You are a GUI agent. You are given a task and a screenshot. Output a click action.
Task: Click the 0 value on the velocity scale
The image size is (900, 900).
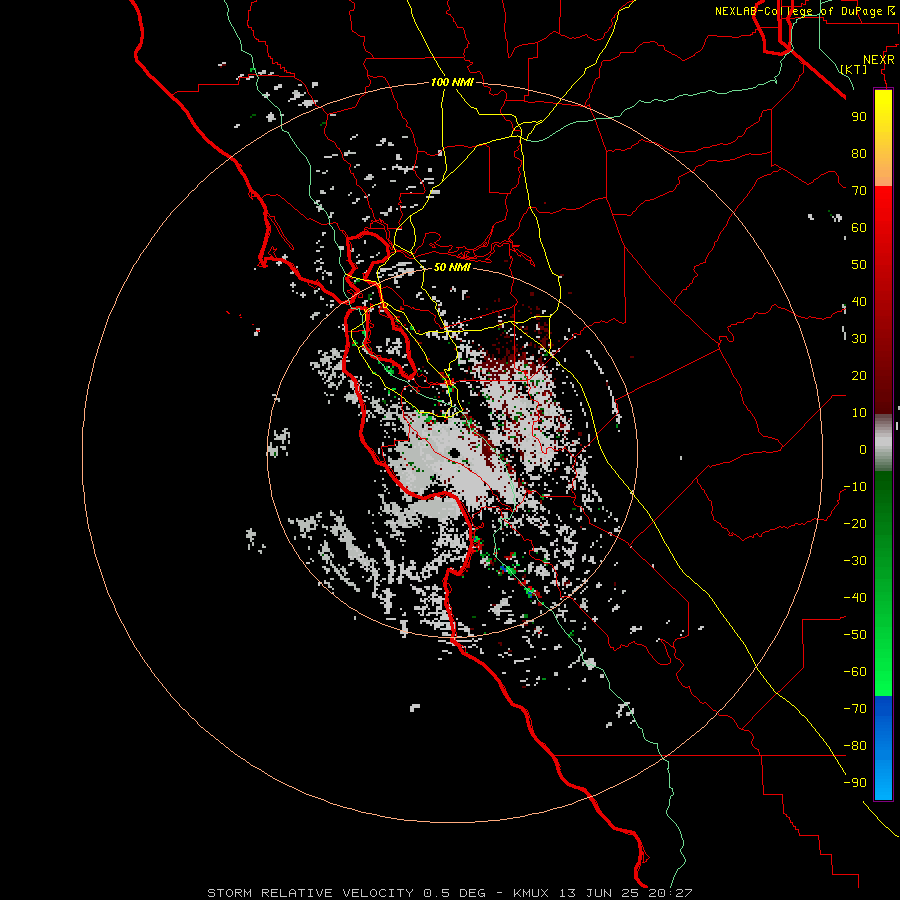(x=863, y=449)
